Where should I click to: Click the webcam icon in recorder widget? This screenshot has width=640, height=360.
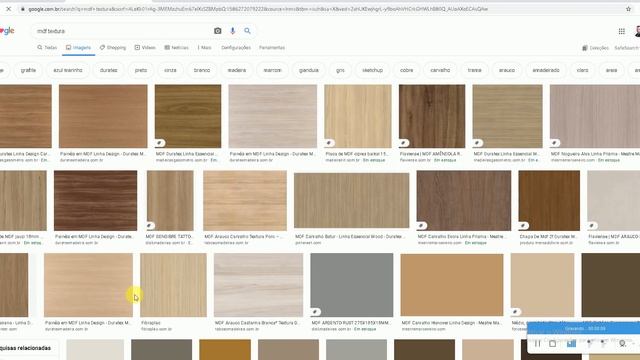click(622, 344)
